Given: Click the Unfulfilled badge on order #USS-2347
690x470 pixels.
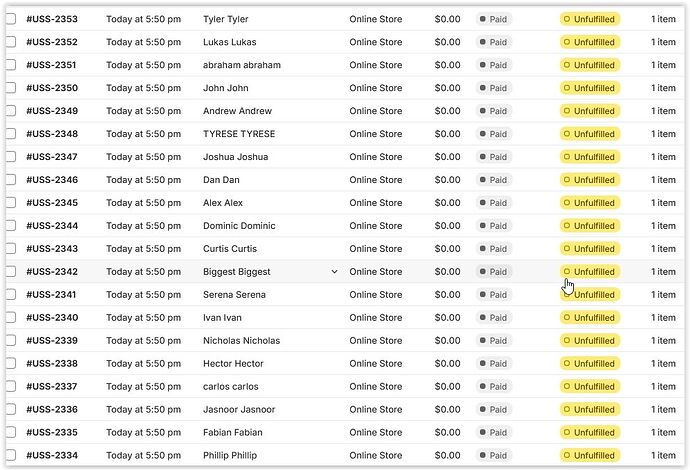Looking at the screenshot, I should click(590, 157).
